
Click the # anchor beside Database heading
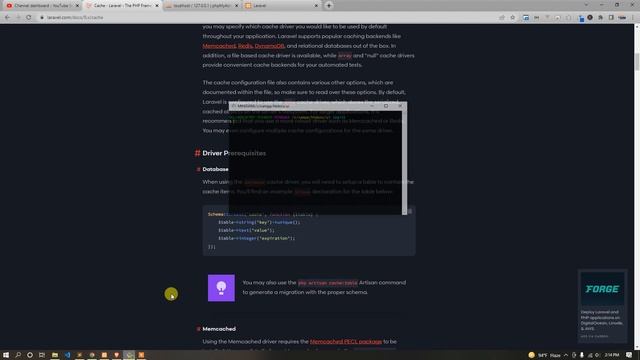198,169
